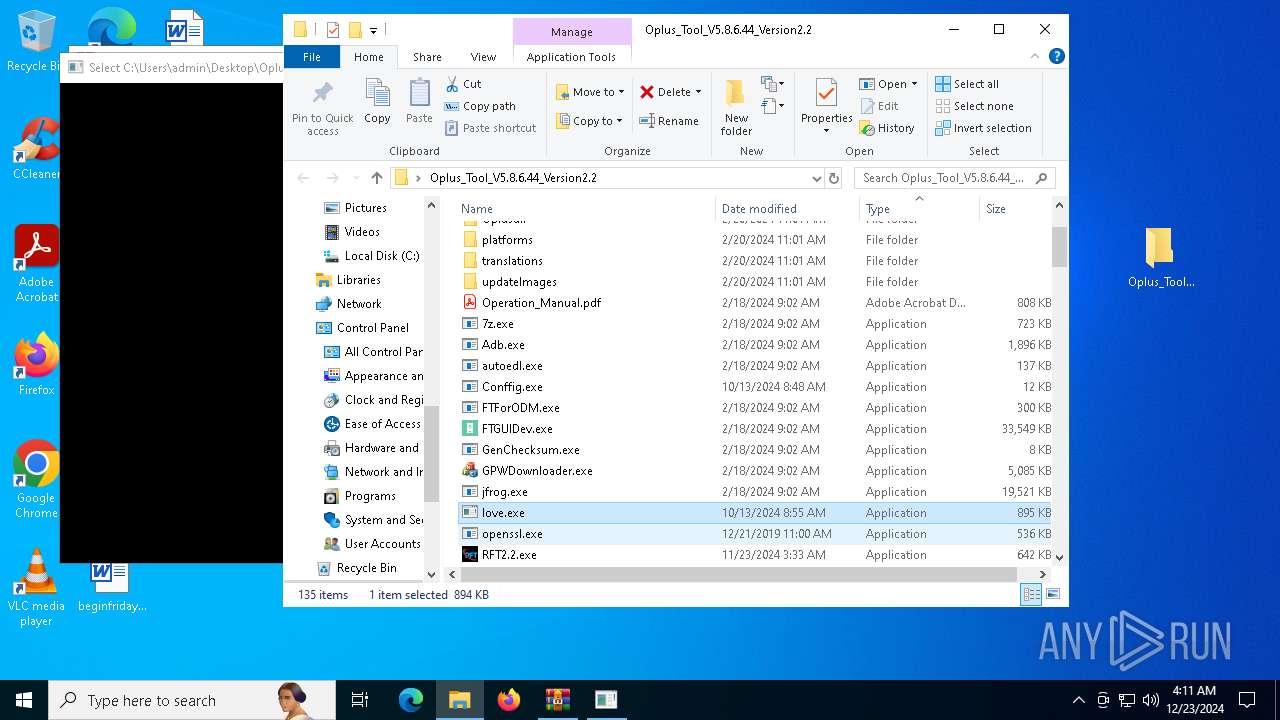Image resolution: width=1280 pixels, height=720 pixels.
Task: Refresh the current folder view
Action: [x=834, y=178]
